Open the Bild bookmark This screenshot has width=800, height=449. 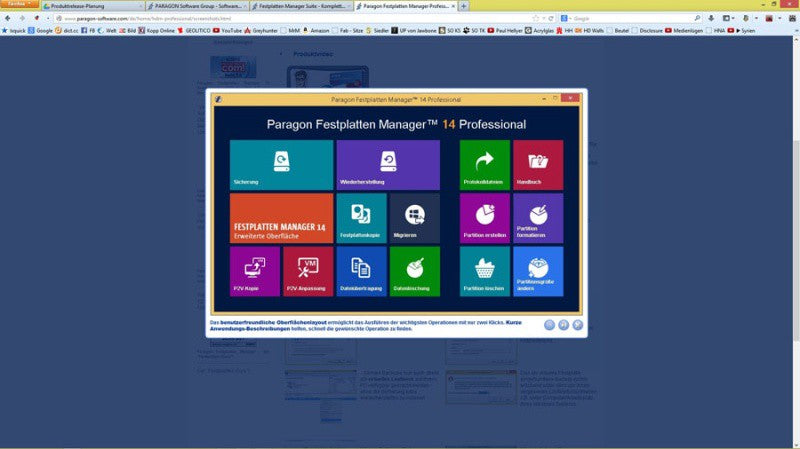pyautogui.click(x=128, y=31)
